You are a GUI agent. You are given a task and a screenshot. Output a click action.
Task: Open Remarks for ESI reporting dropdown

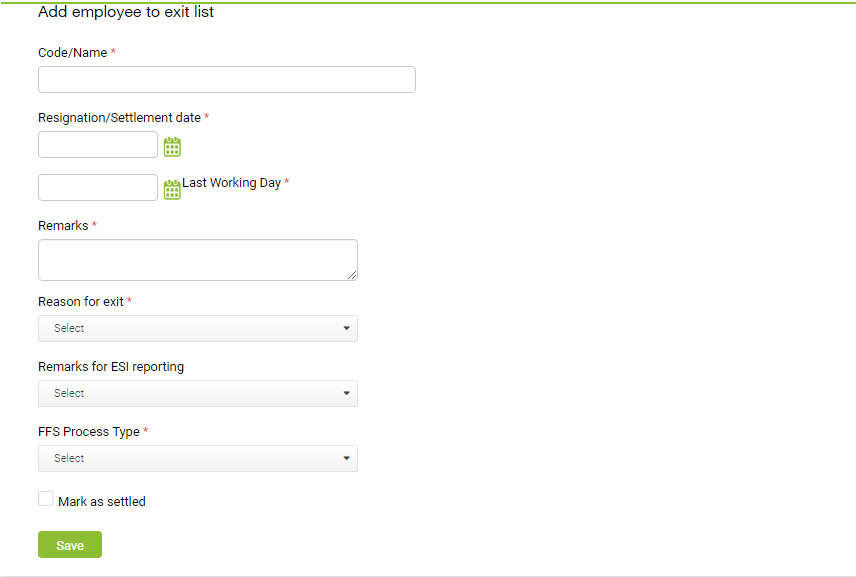pos(198,394)
